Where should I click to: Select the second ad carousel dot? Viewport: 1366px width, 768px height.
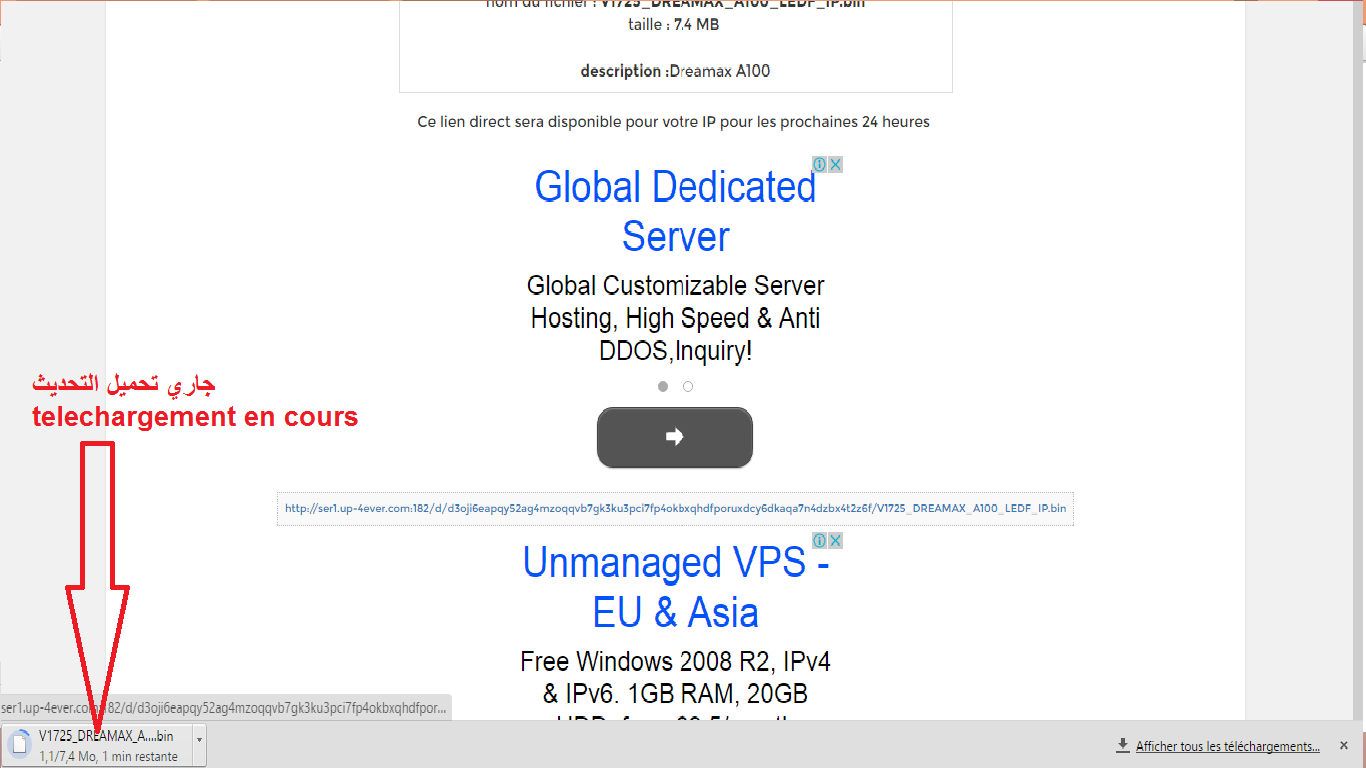pyautogui.click(x=688, y=386)
